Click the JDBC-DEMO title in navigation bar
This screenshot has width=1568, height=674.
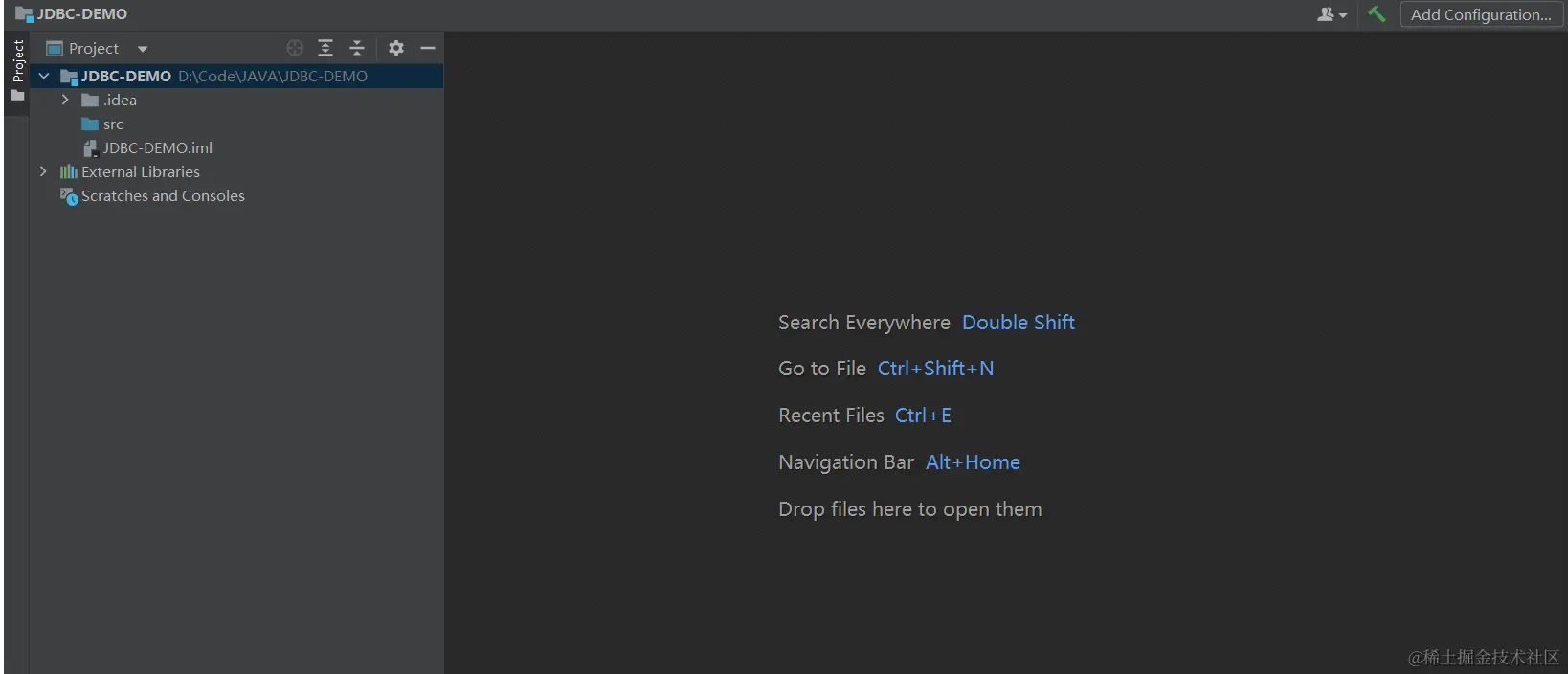pyautogui.click(x=82, y=14)
